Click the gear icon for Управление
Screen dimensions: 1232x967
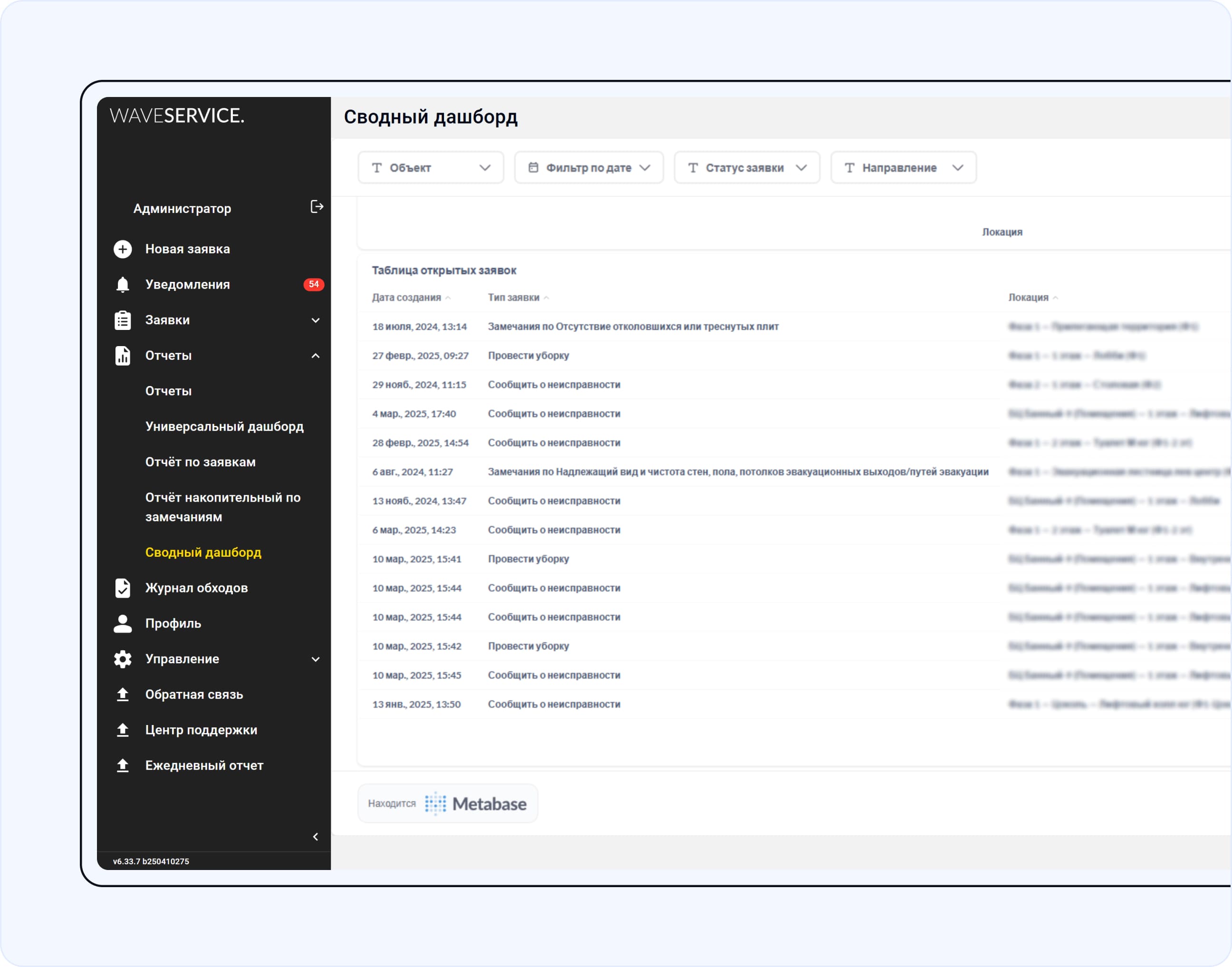[x=123, y=659]
